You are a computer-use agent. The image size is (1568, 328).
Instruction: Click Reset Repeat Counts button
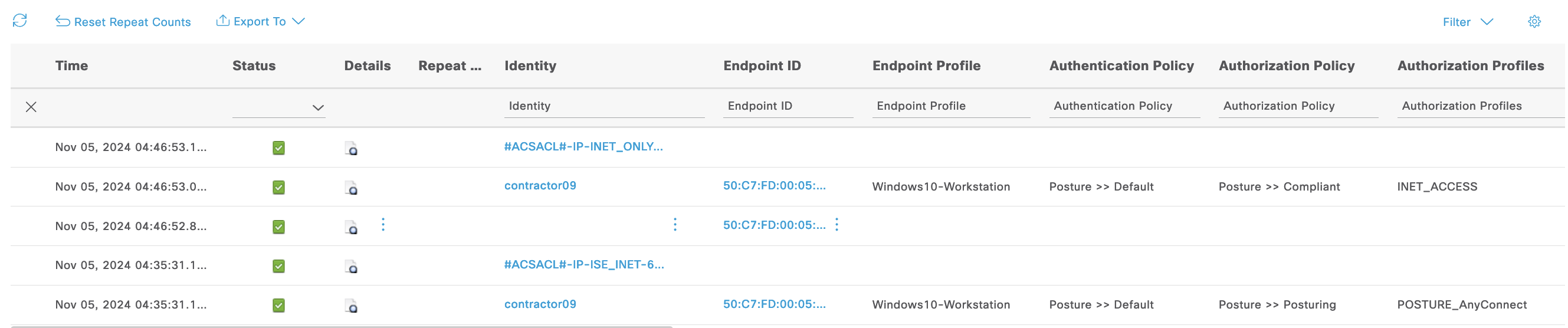(x=123, y=22)
